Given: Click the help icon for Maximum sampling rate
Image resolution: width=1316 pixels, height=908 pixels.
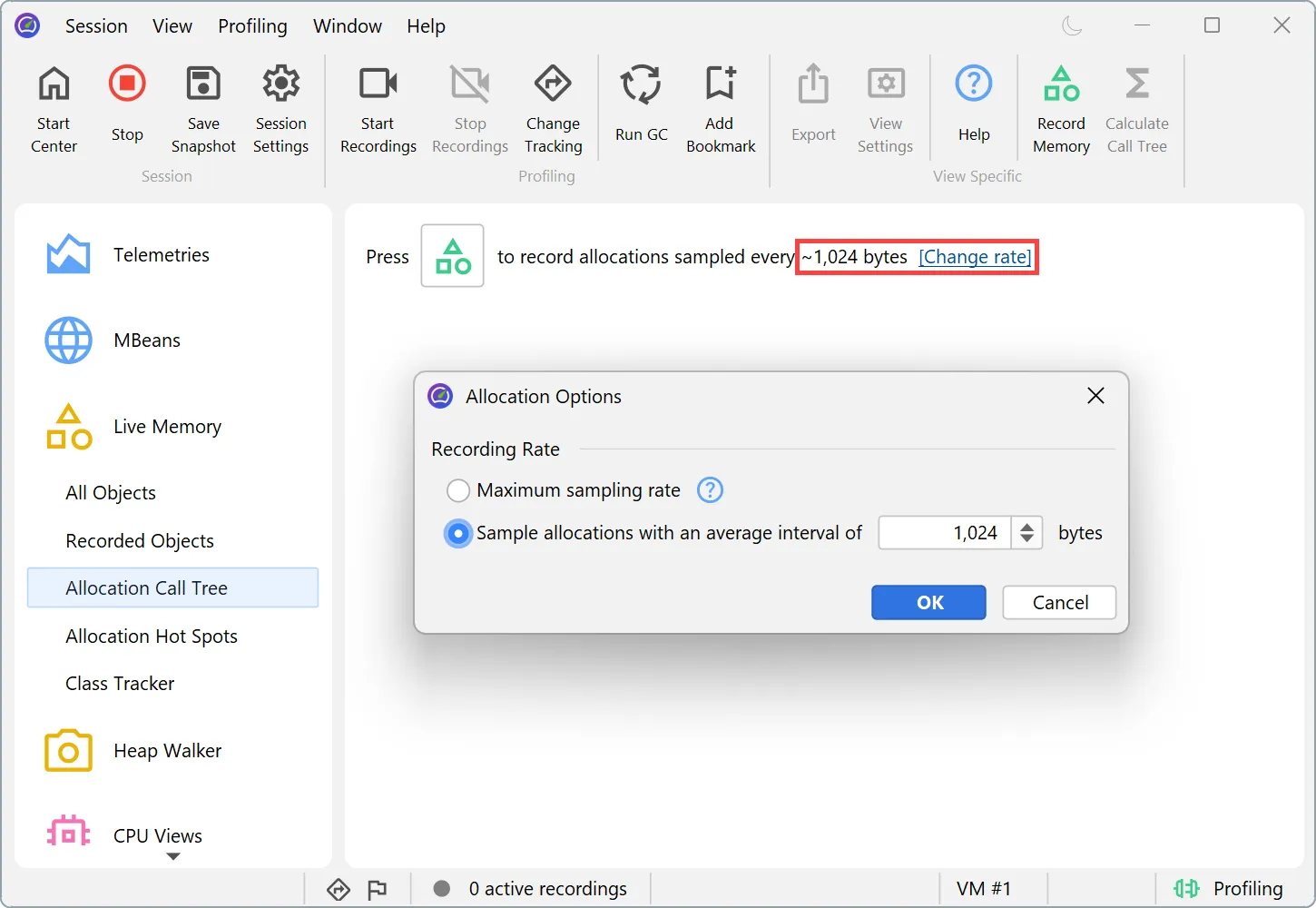Looking at the screenshot, I should click(710, 490).
